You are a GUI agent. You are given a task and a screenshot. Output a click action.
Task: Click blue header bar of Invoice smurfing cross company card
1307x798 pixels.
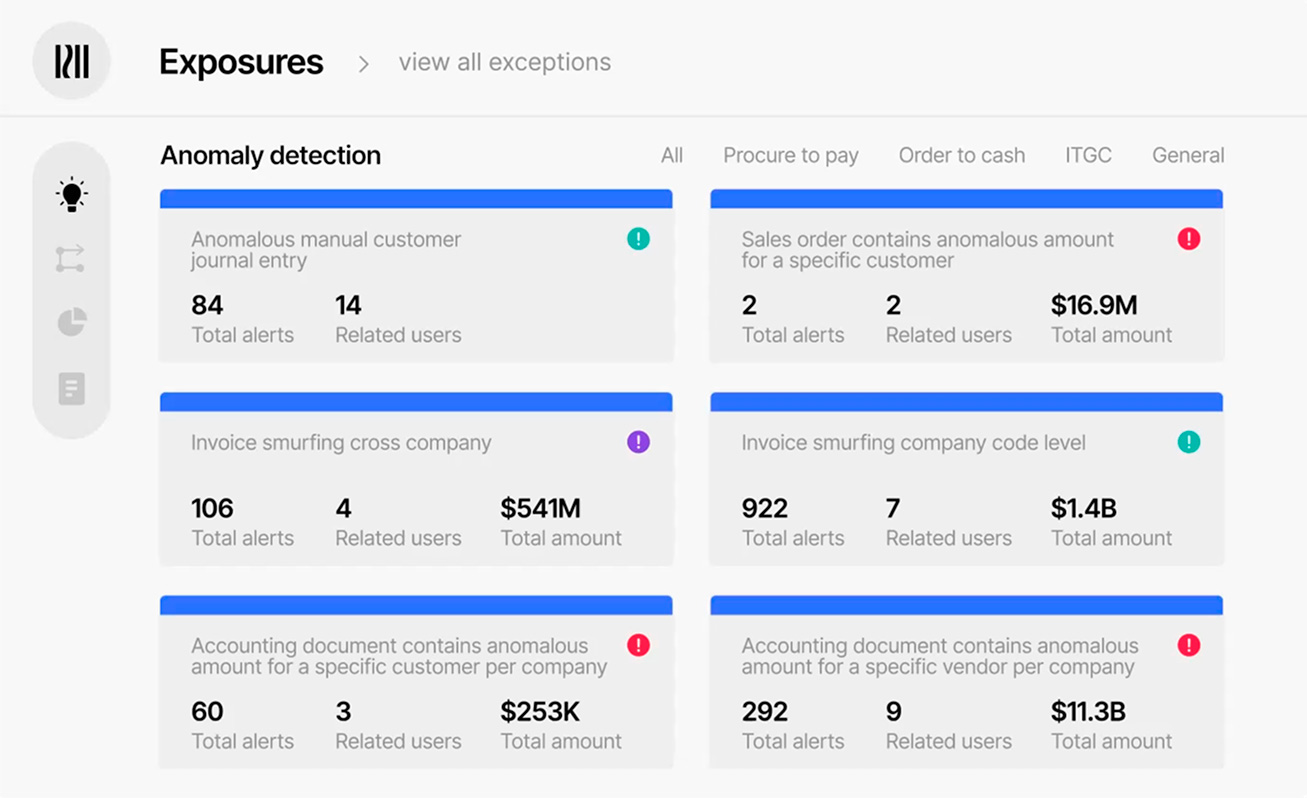point(416,402)
